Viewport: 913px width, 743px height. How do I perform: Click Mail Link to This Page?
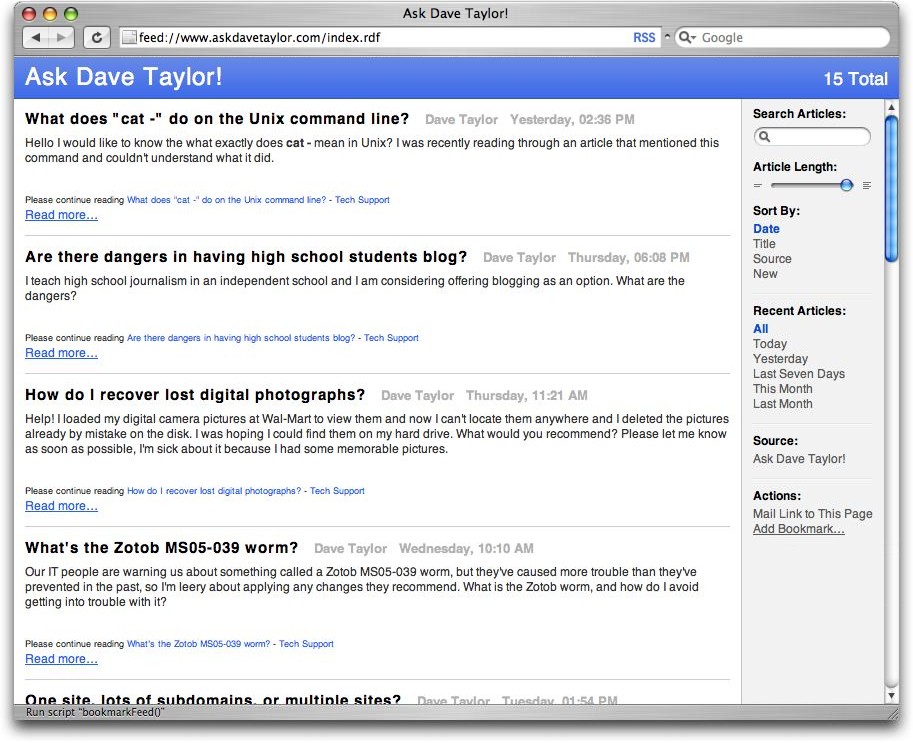(x=812, y=514)
